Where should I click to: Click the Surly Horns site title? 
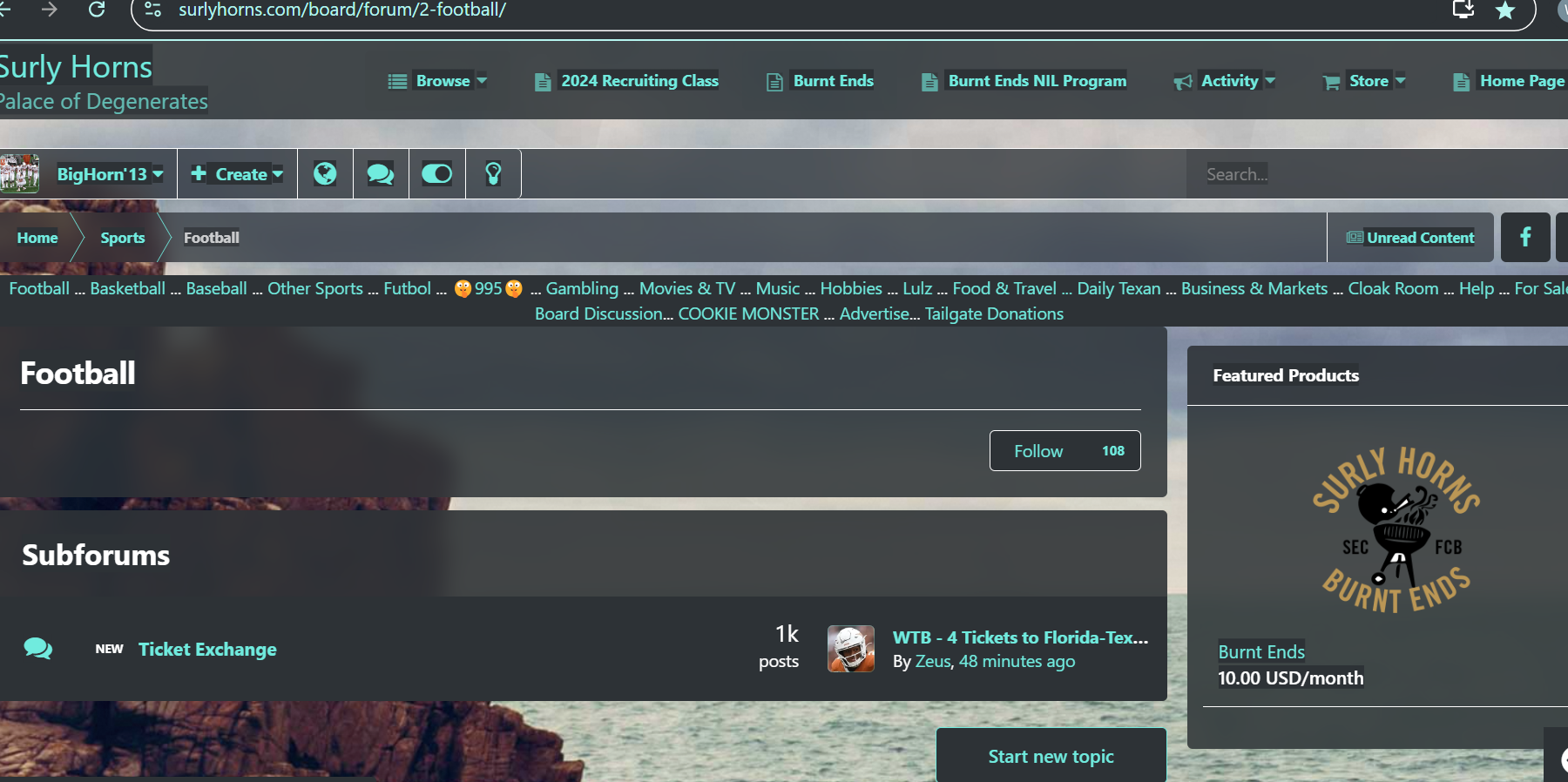(75, 67)
